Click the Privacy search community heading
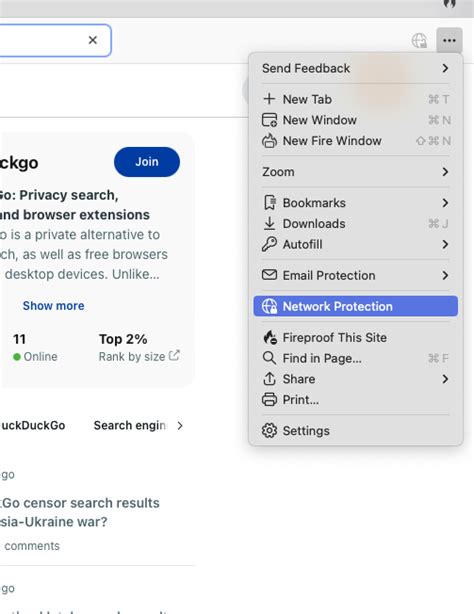Viewport: 474px width, 614px height. (74, 205)
